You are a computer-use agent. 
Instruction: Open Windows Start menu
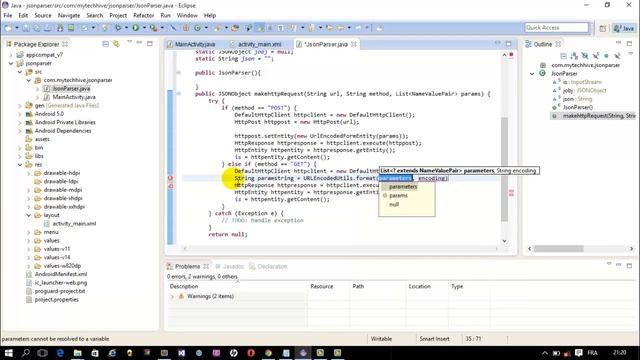[x=8, y=353]
